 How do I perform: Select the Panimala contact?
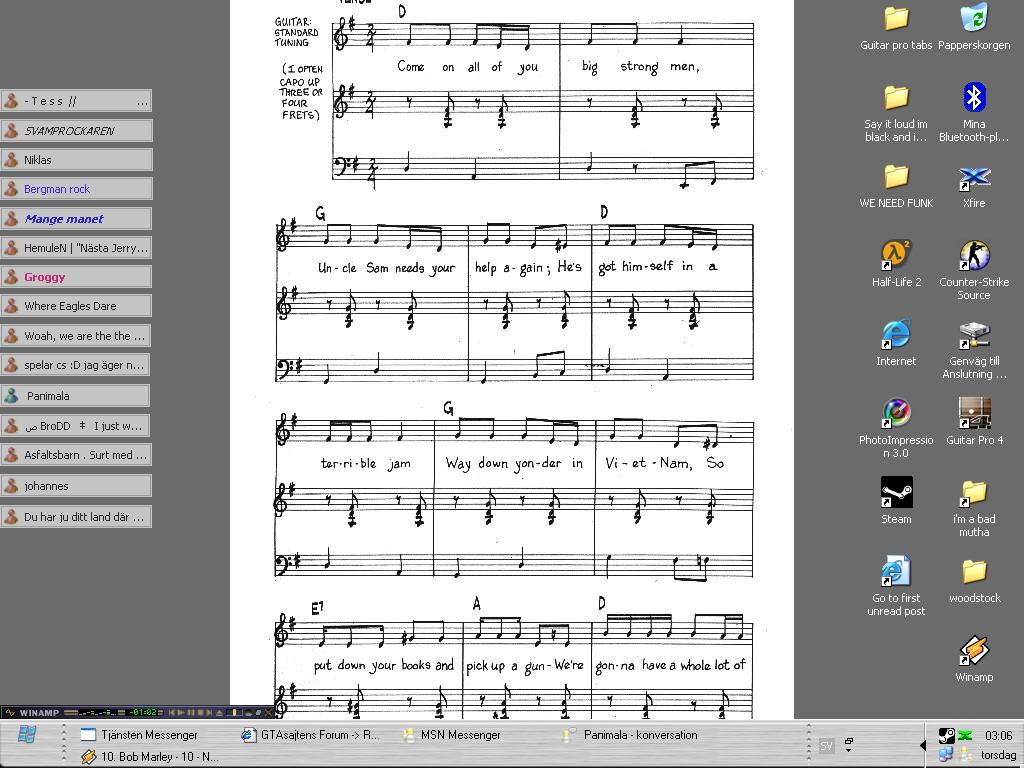coord(76,396)
